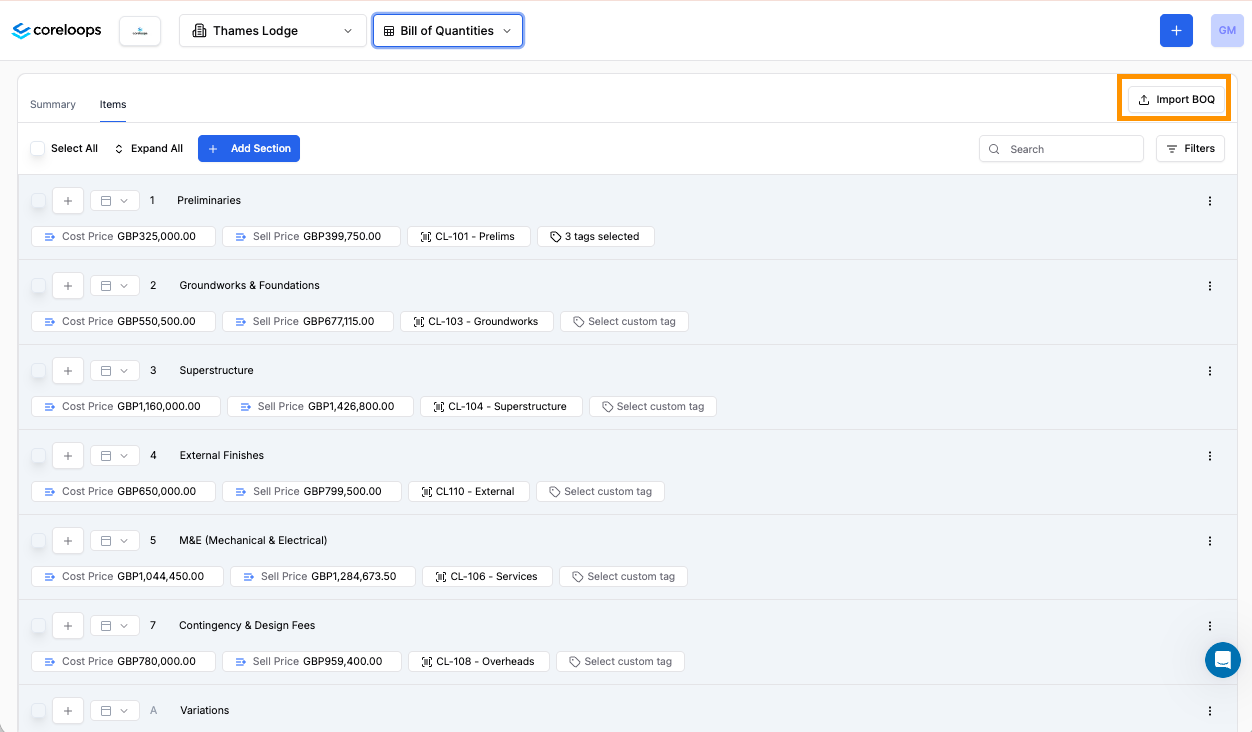
Task: Open the Bill of Quantities view dropdown
Action: coord(448,31)
